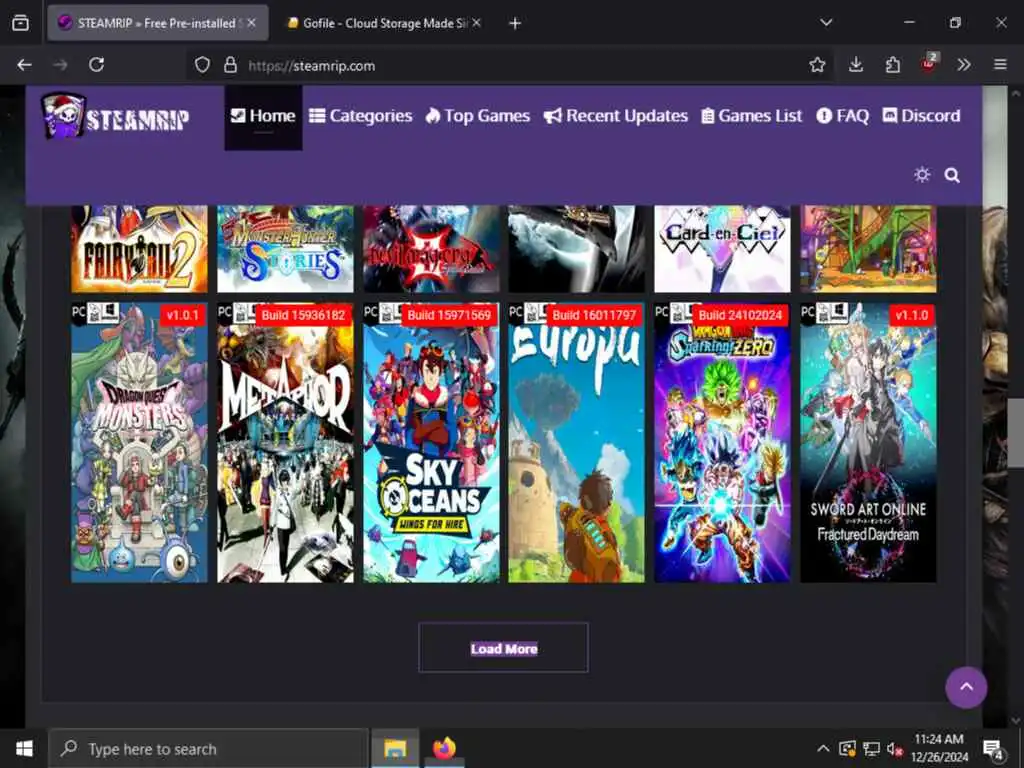Click the v1.1.0 version badge
Image resolution: width=1024 pixels, height=768 pixels.
pyautogui.click(x=911, y=315)
